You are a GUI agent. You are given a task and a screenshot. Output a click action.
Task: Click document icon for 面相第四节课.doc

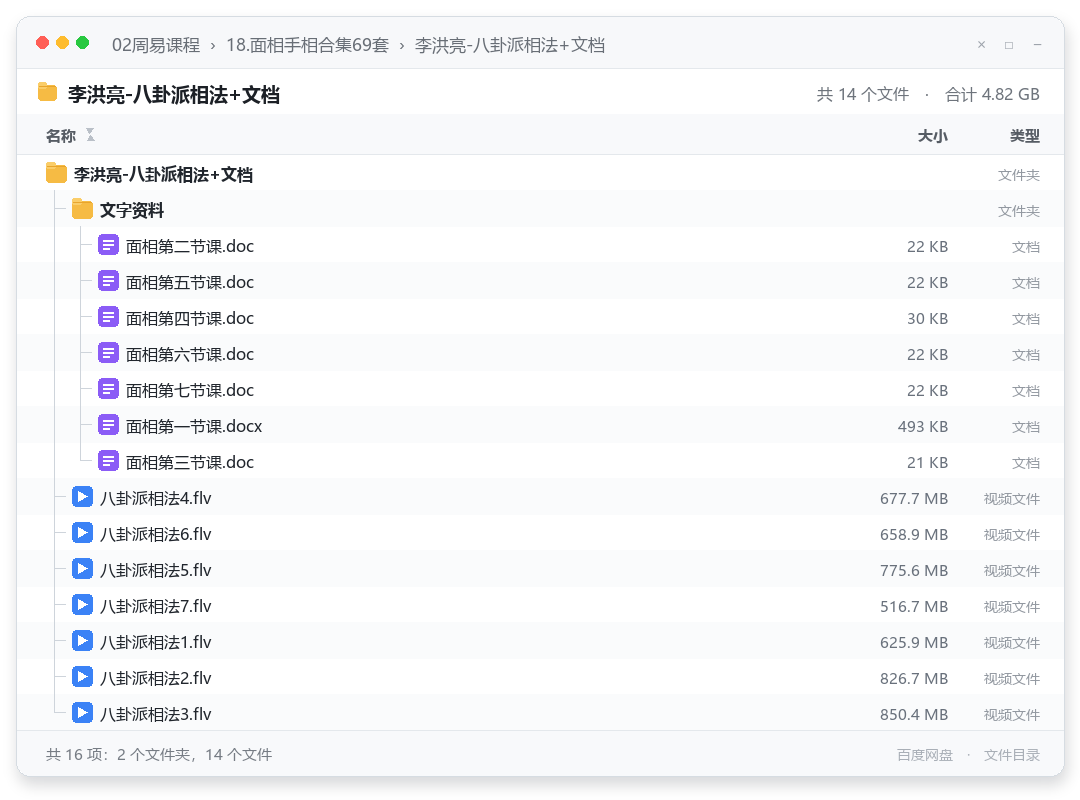[108, 317]
